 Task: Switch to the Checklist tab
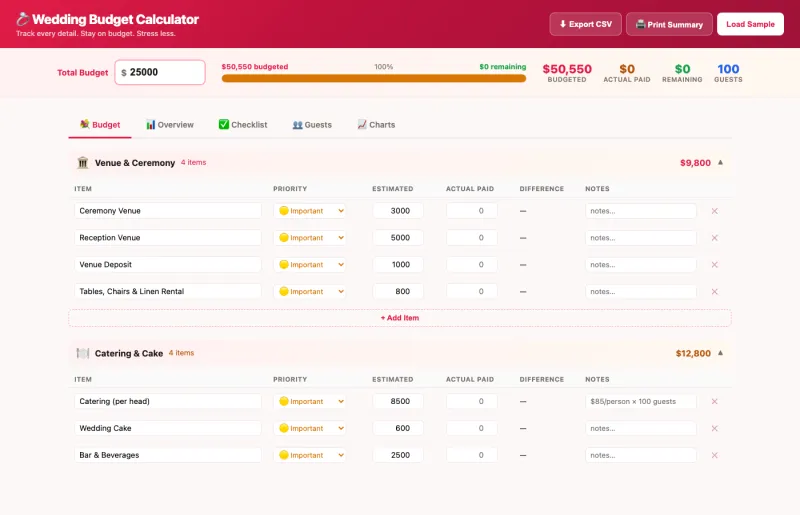pyautogui.click(x=243, y=125)
